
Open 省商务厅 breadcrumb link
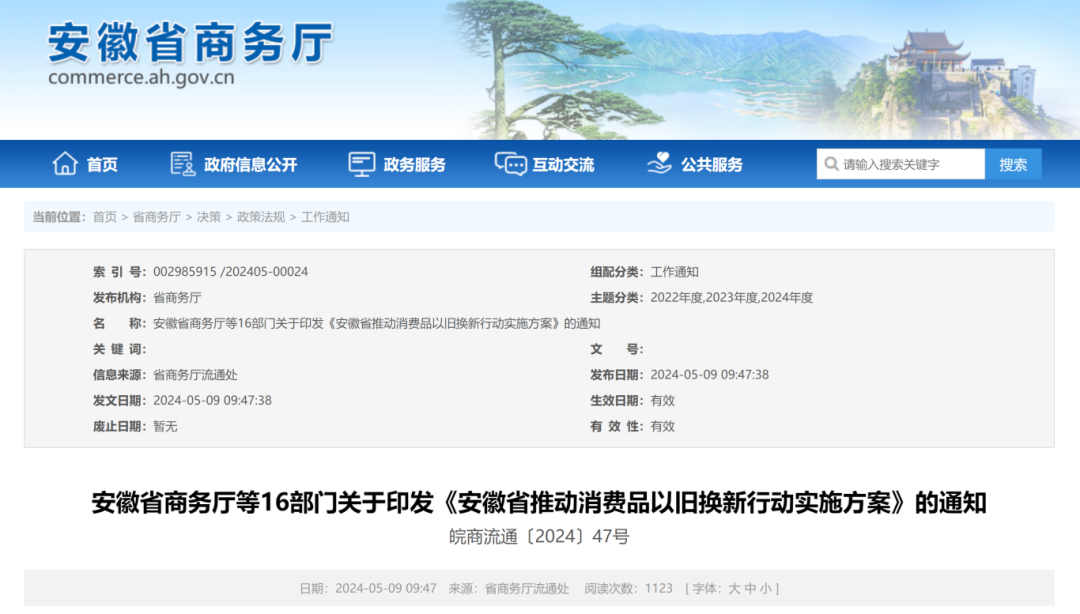point(157,217)
